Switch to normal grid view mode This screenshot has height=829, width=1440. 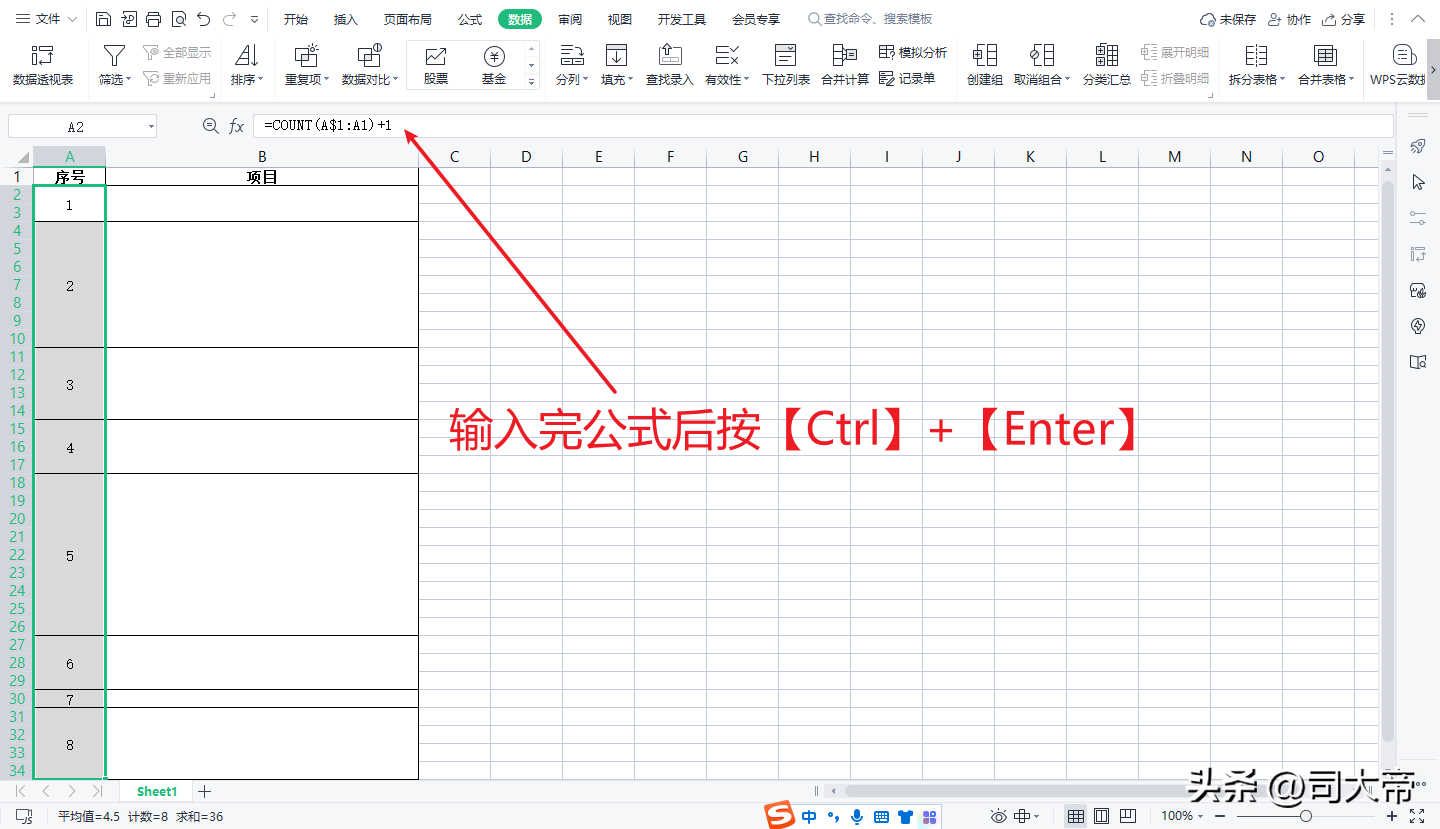click(x=1076, y=816)
